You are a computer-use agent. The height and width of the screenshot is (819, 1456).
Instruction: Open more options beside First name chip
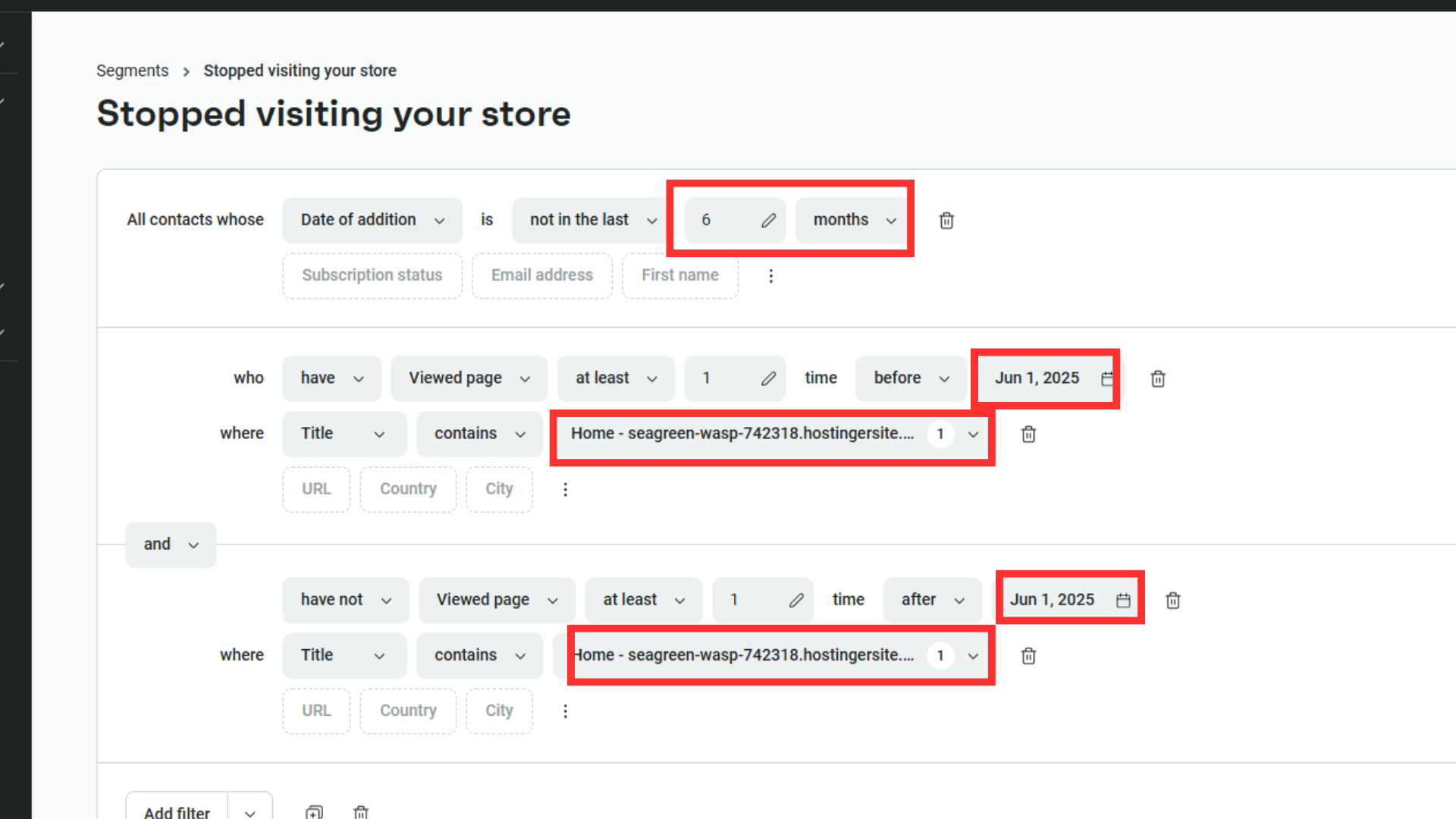pos(770,276)
